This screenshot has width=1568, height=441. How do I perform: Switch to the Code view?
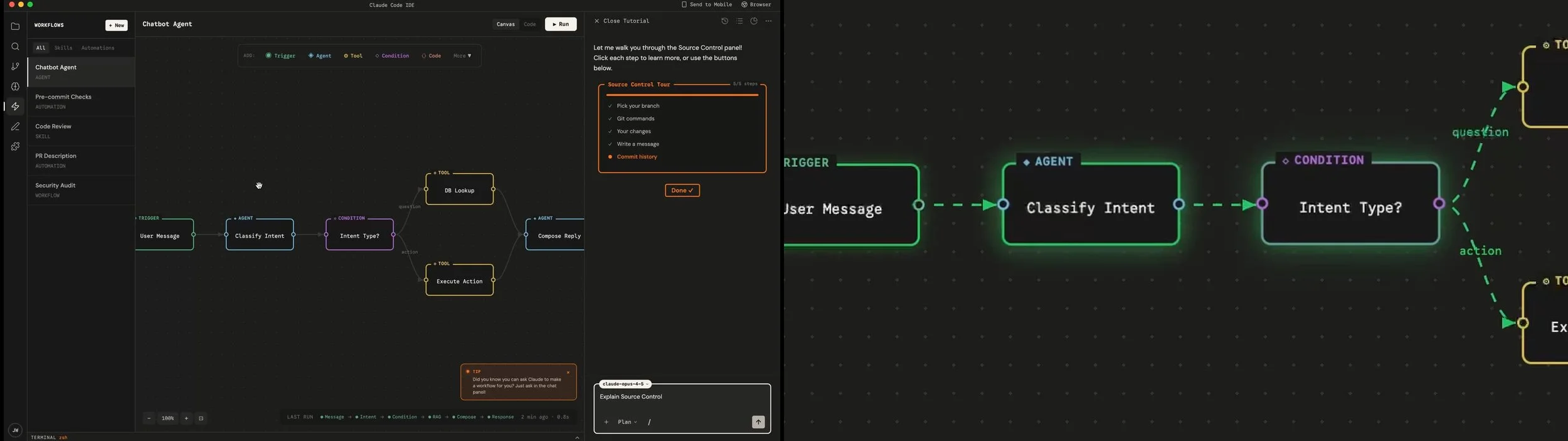coord(530,24)
